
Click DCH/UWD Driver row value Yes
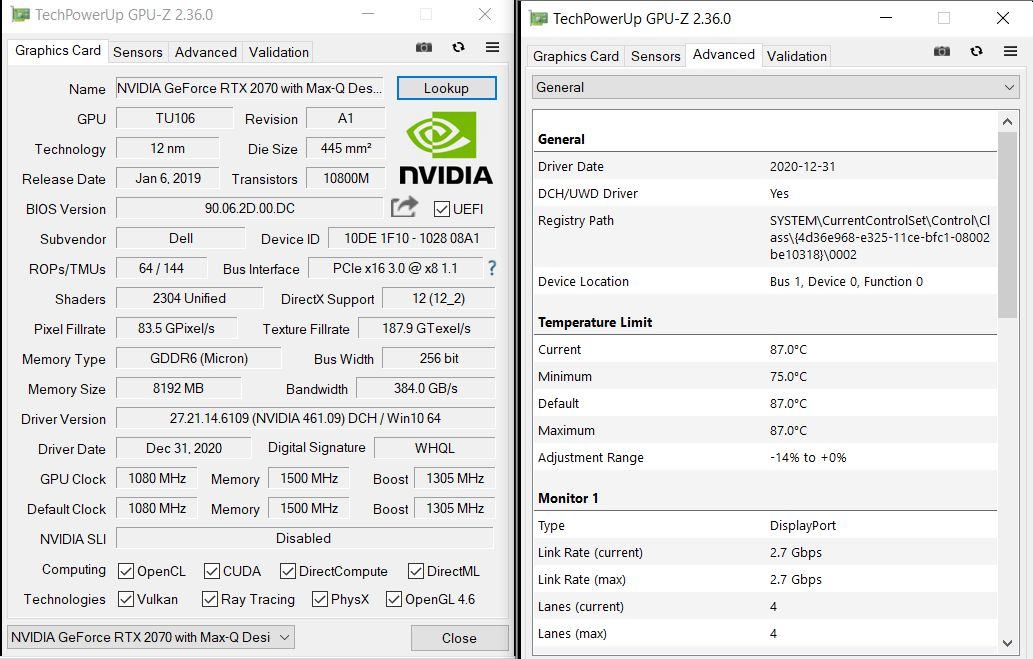coord(779,194)
